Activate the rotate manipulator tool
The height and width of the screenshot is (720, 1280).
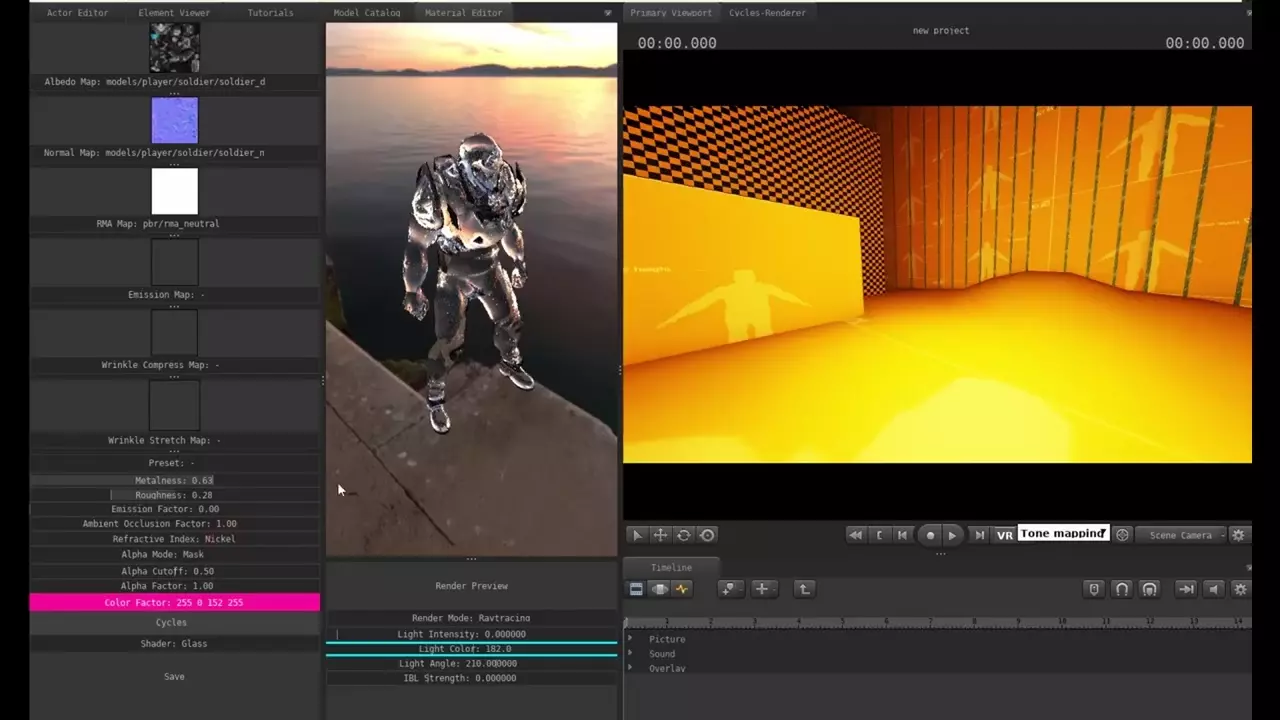684,535
